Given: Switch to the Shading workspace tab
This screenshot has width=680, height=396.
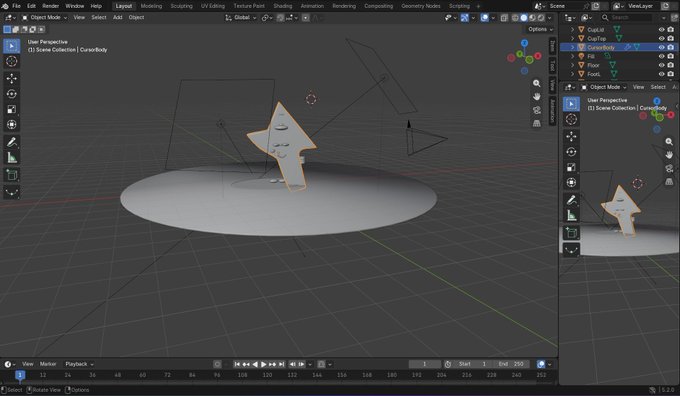Looking at the screenshot, I should click(282, 6).
